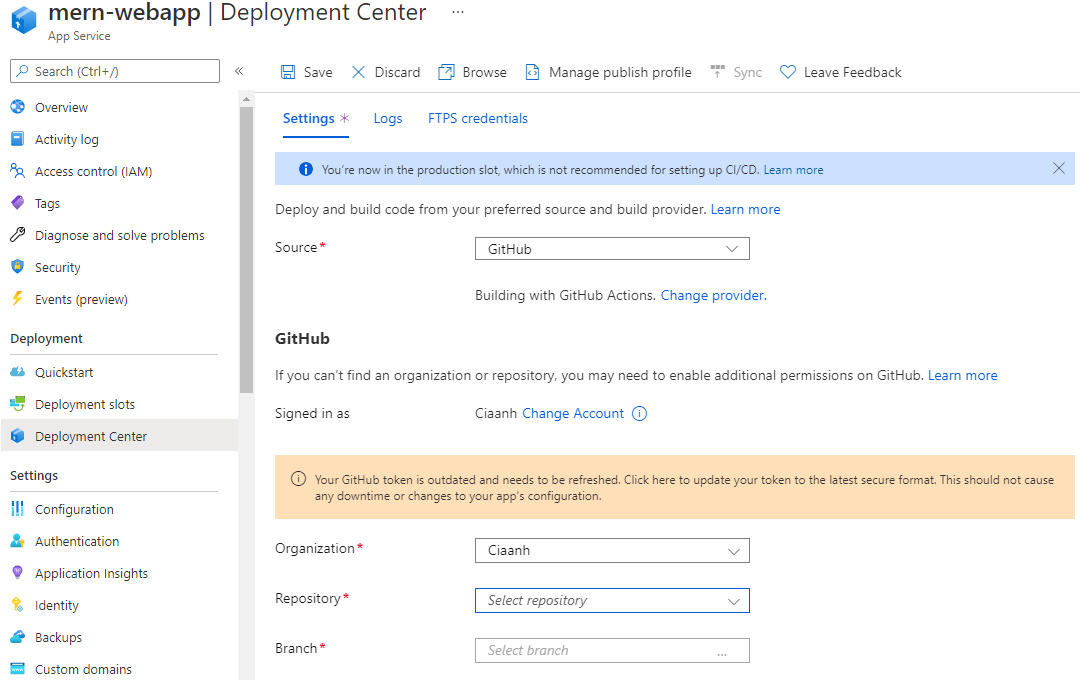The height and width of the screenshot is (680, 1080).
Task: Open the Select repository dropdown
Action: pos(611,600)
